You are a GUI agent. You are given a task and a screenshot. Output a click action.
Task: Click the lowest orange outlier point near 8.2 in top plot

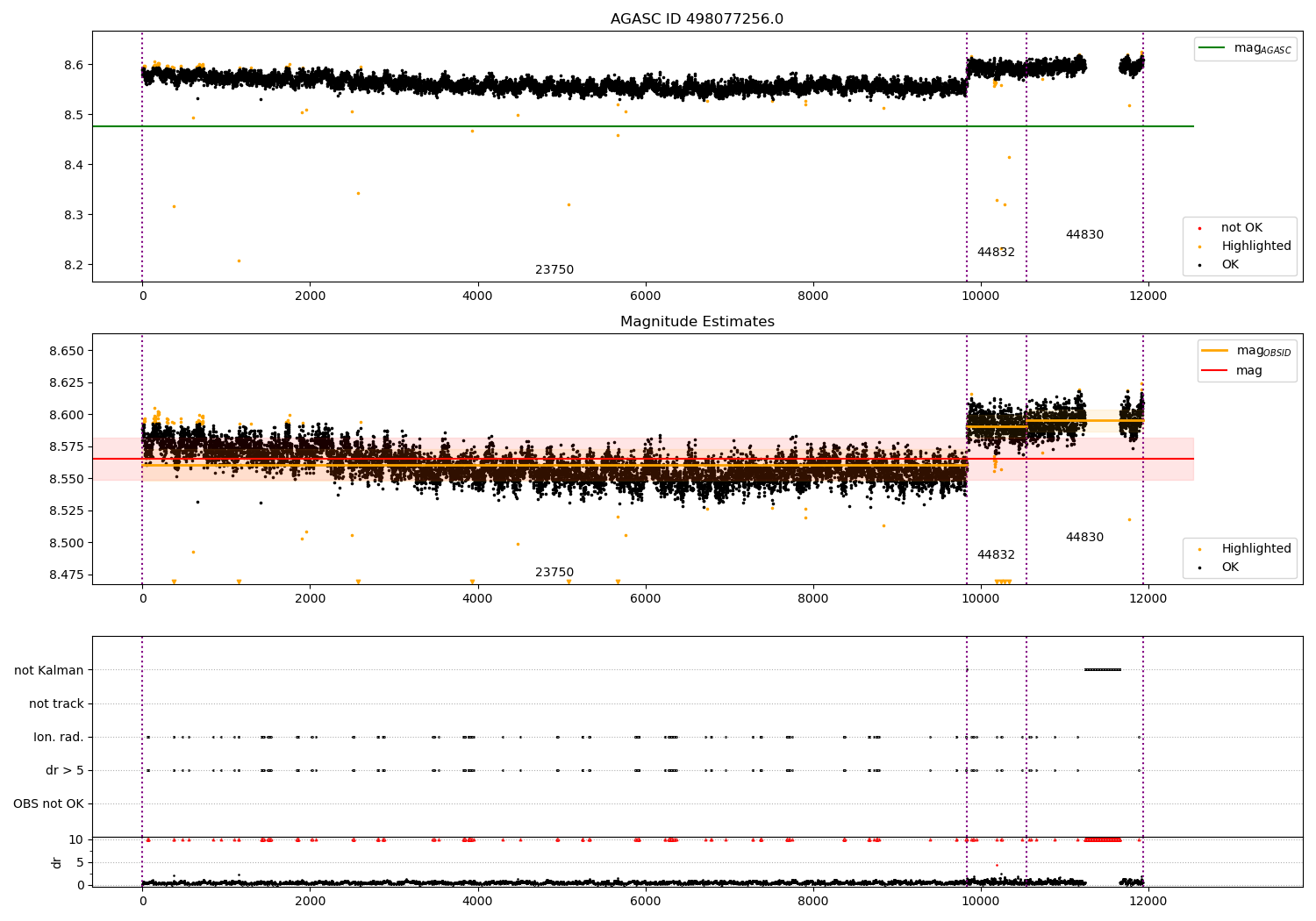tap(239, 261)
